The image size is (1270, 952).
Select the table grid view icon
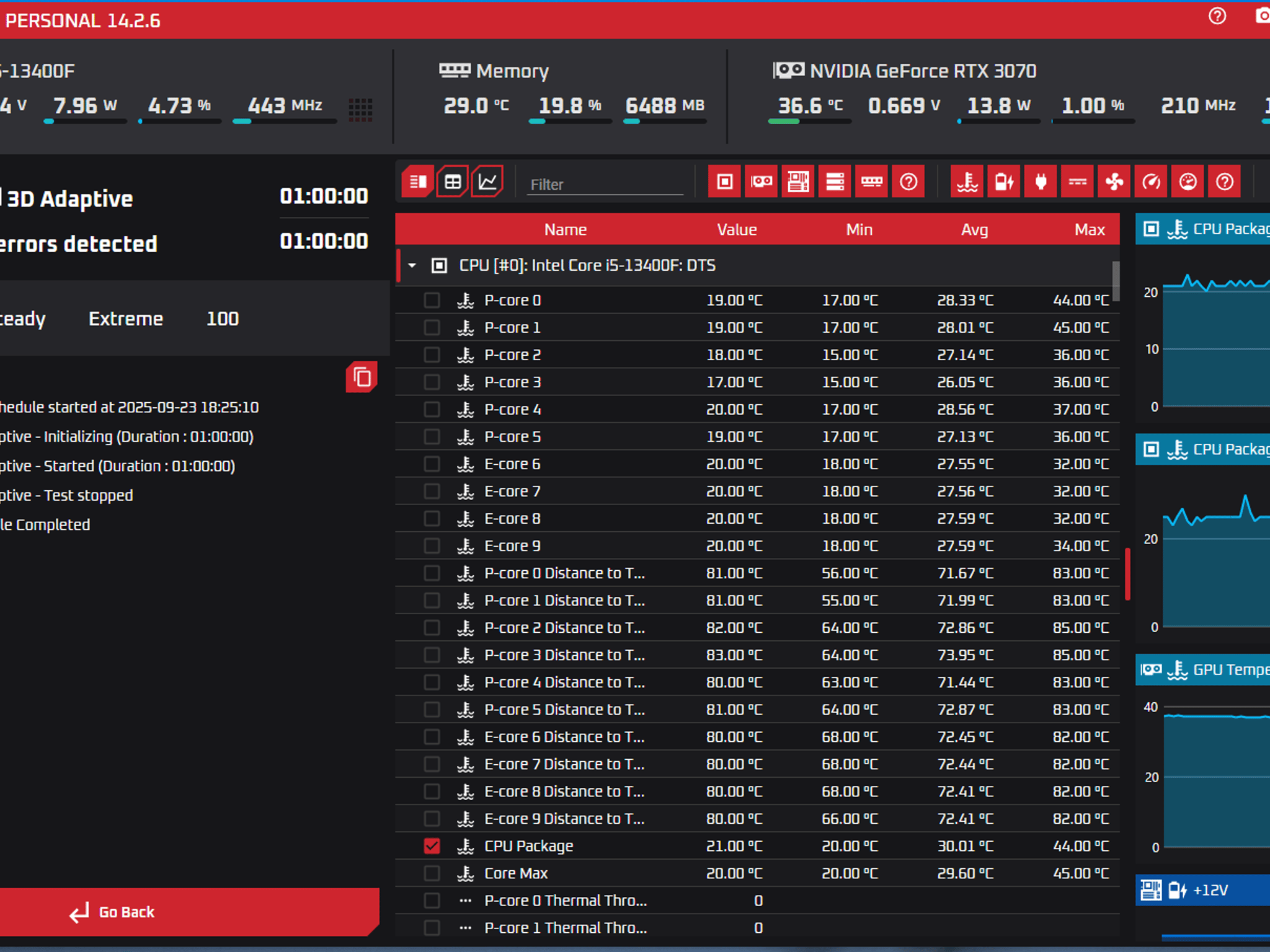(453, 182)
